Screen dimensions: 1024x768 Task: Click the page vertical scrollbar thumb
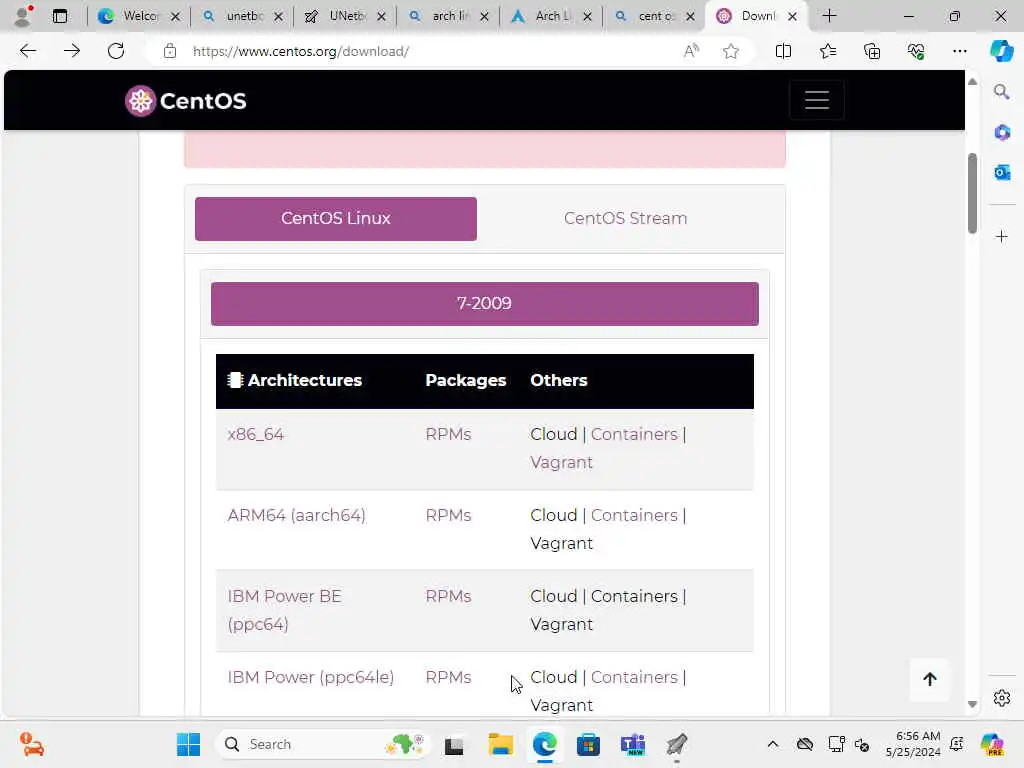pos(972,193)
